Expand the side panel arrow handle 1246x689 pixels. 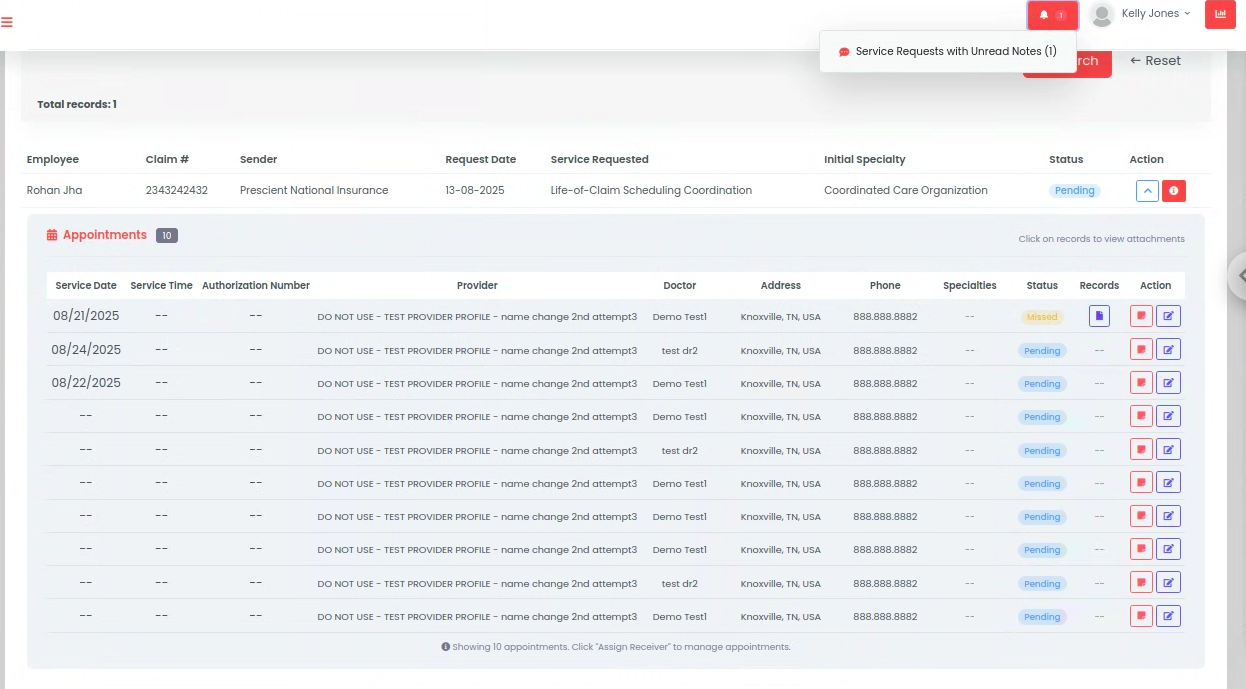1239,275
